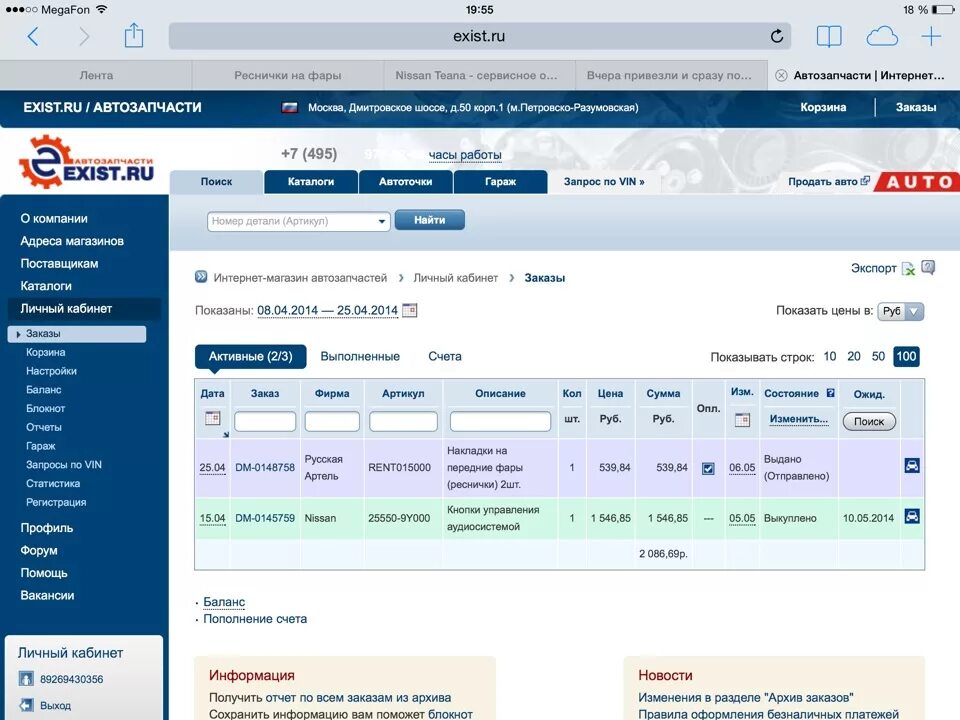Switch to the Лента browser tab

(96, 75)
